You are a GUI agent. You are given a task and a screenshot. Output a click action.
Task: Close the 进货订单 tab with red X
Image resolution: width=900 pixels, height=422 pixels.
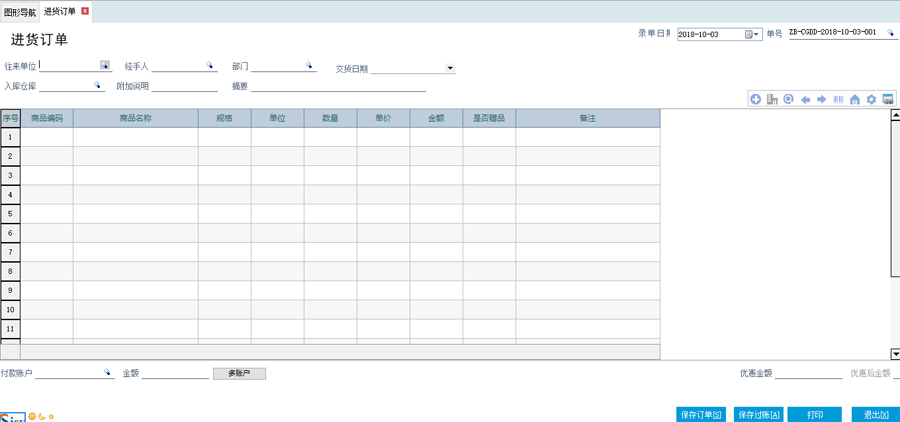click(85, 11)
